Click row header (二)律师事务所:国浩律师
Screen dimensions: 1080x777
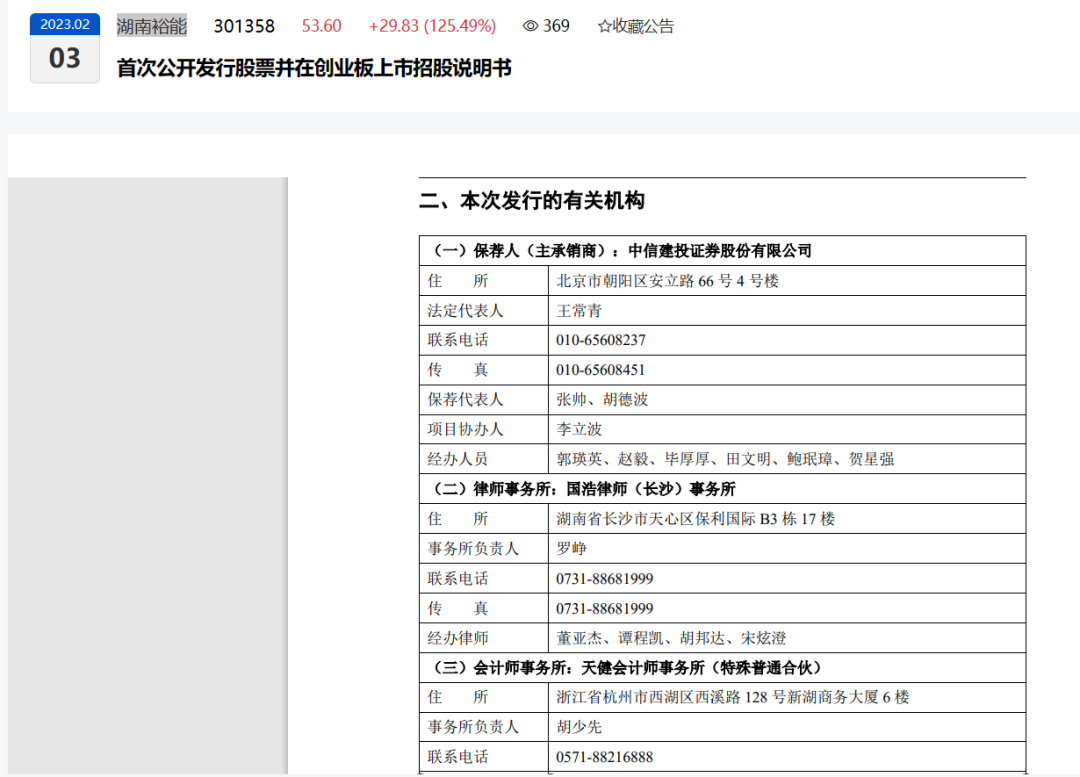(723, 489)
